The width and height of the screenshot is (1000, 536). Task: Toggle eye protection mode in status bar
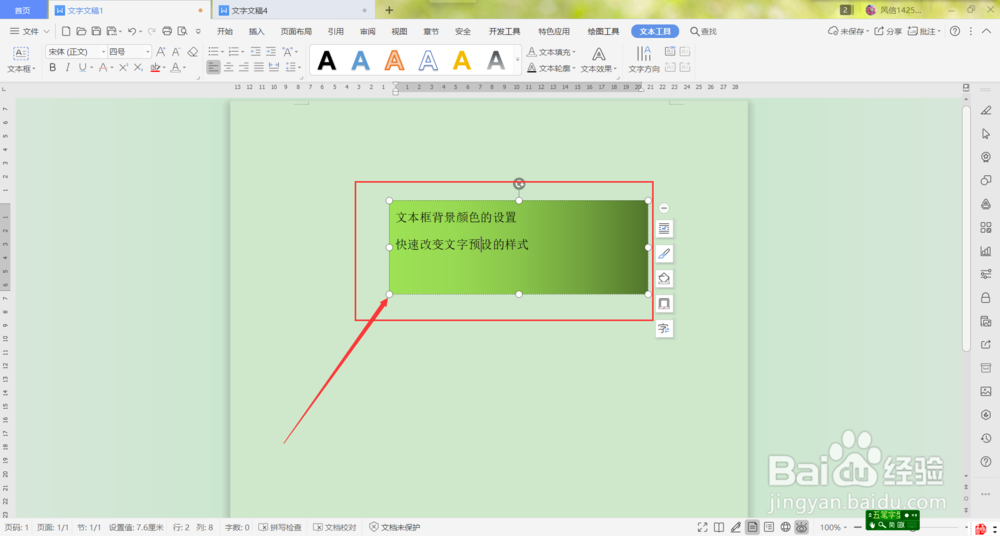[x=802, y=527]
